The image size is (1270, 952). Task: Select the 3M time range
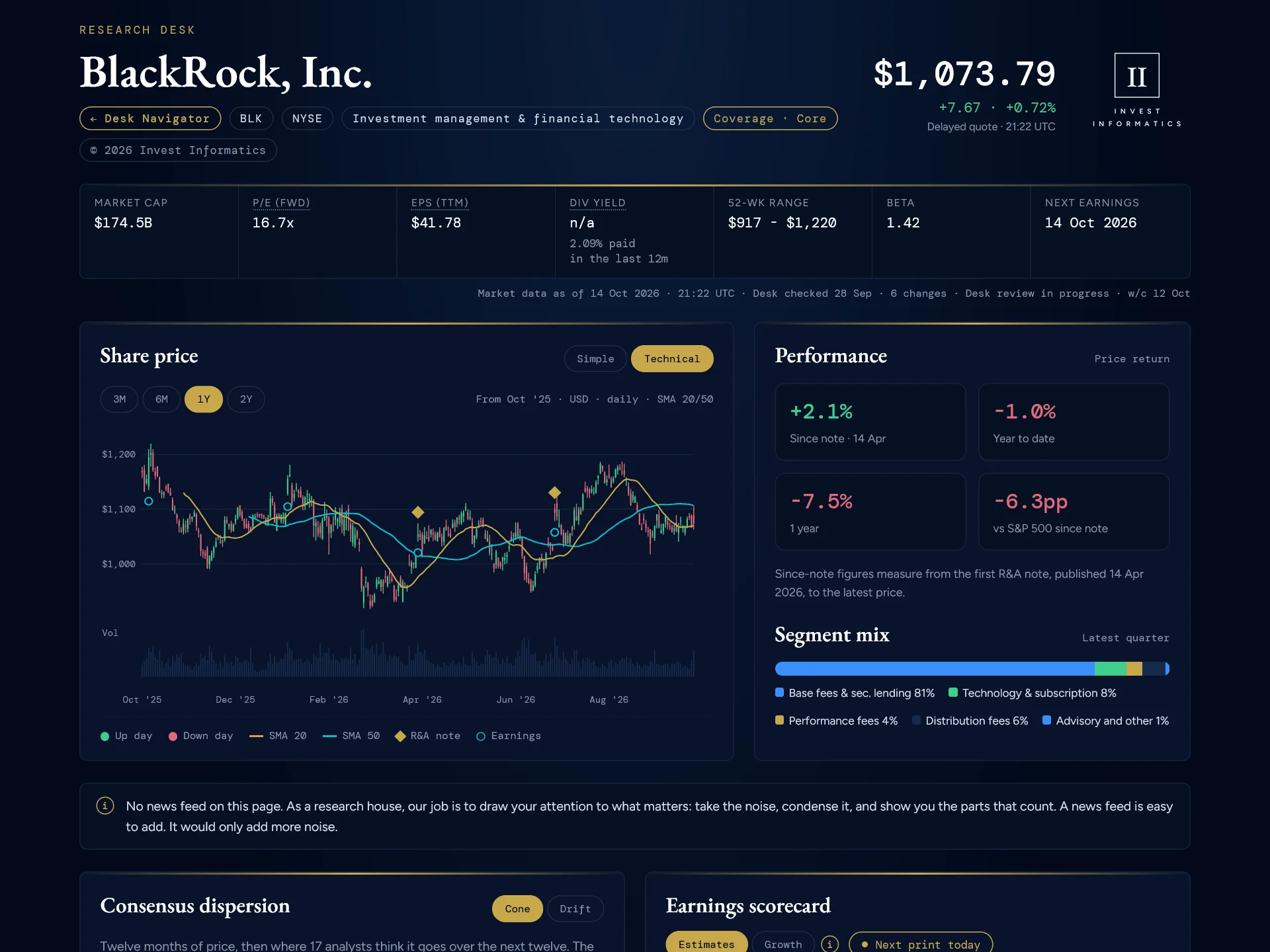[119, 399]
